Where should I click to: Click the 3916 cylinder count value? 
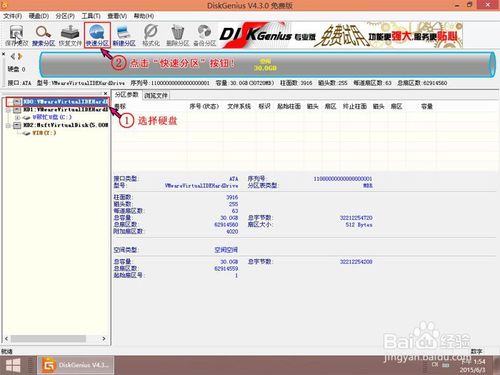[232, 197]
